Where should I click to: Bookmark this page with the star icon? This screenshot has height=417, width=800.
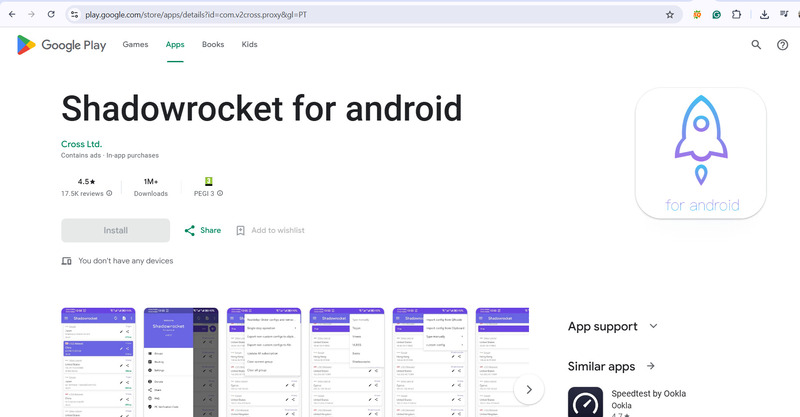click(670, 15)
